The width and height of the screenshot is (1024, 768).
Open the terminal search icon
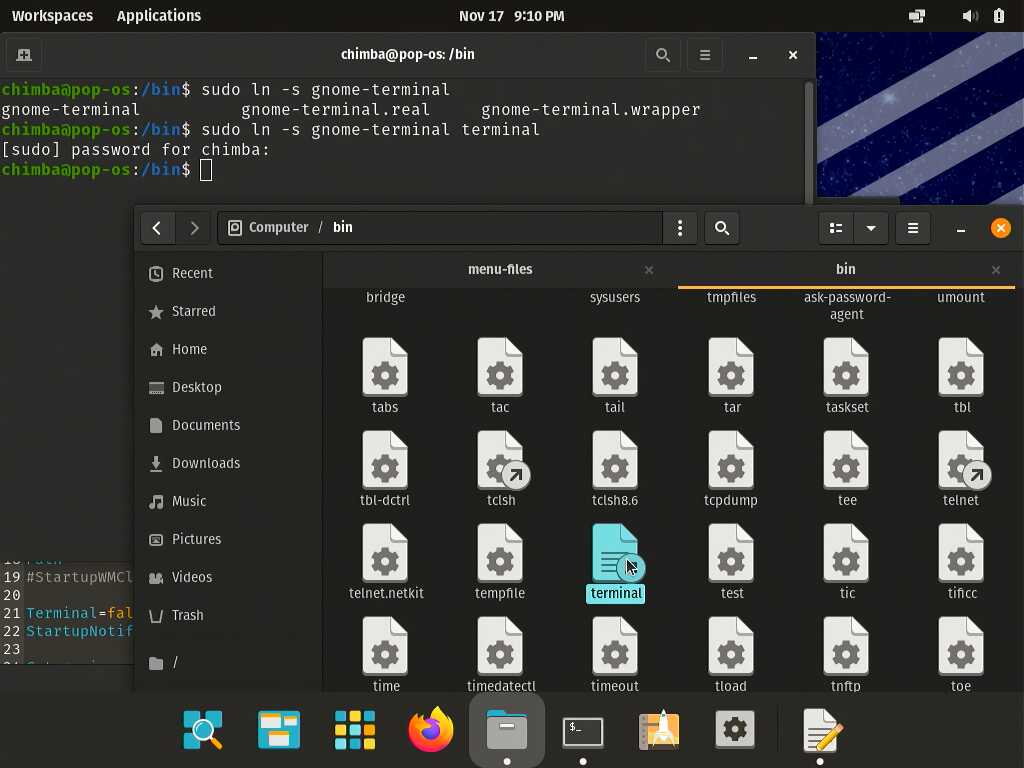click(662, 55)
